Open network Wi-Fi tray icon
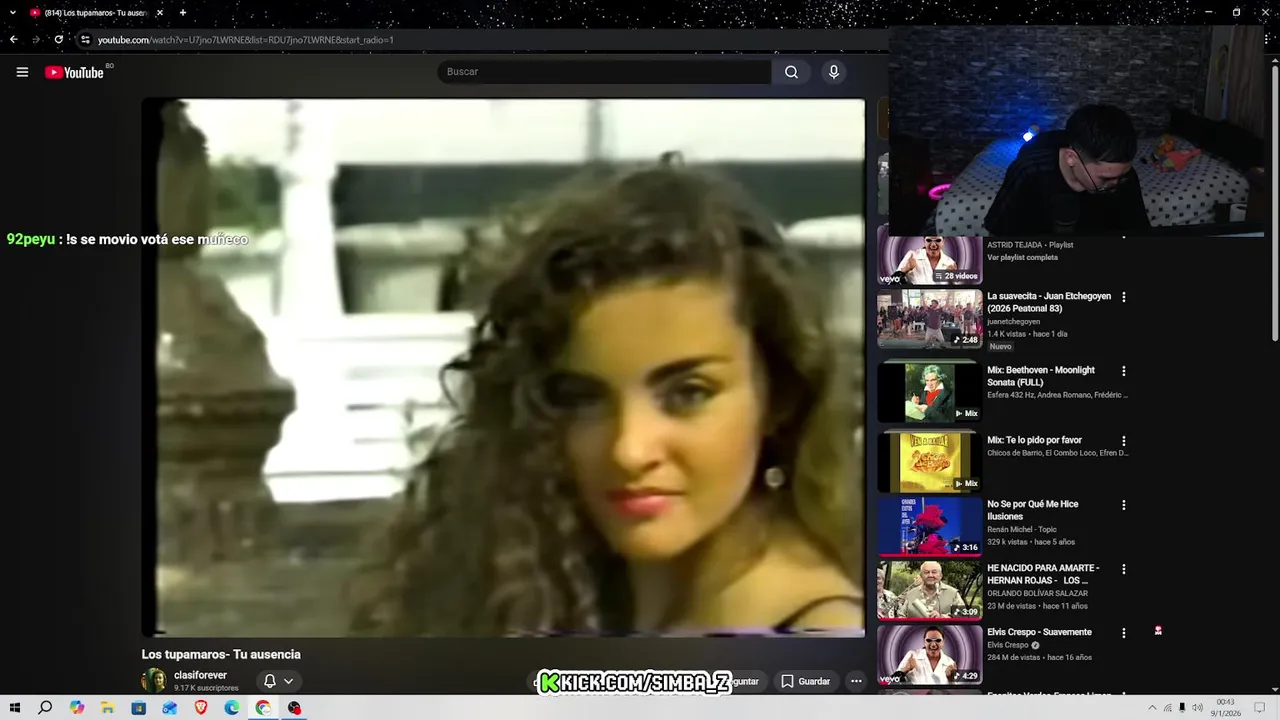Screen dimensions: 1280x720 pyautogui.click(x=1168, y=707)
